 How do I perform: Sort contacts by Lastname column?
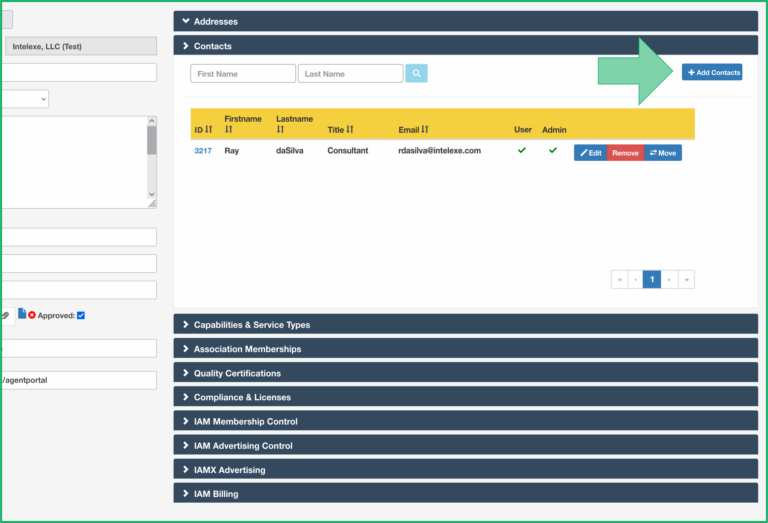click(280, 129)
